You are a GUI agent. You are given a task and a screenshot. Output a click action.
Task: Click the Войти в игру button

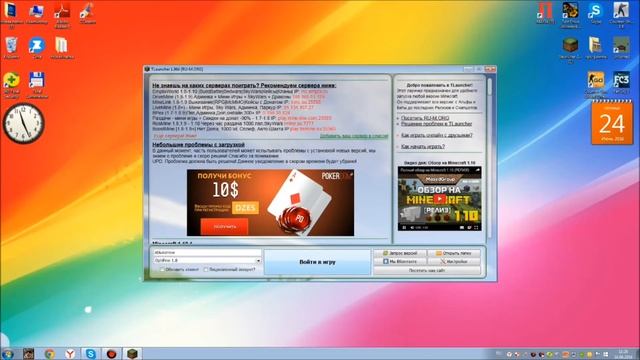pos(317,262)
